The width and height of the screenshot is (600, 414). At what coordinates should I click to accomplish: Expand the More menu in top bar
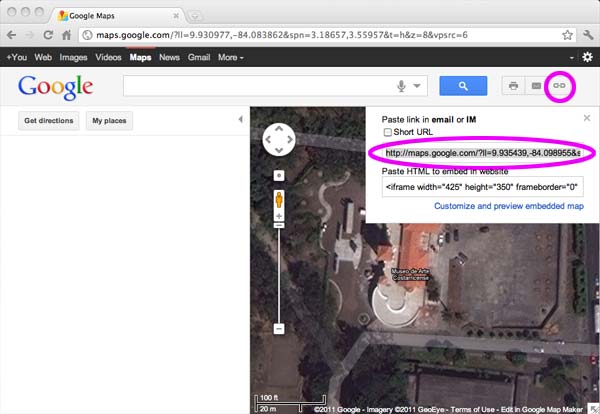pos(230,57)
